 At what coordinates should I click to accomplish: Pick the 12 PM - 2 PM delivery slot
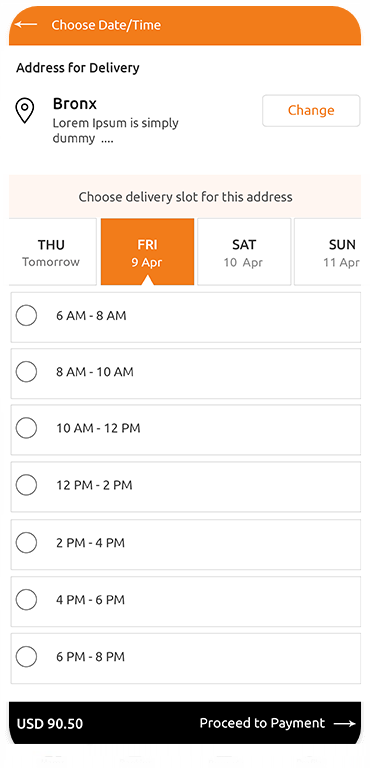(186, 487)
